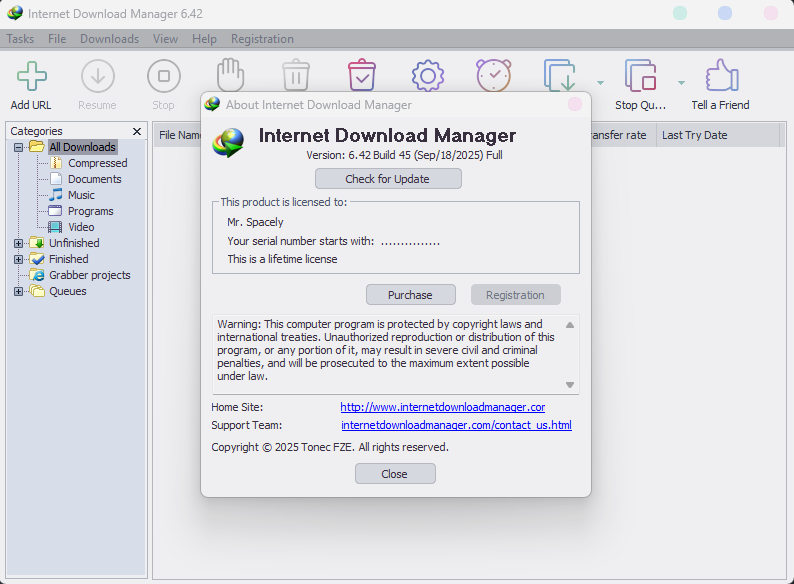
Task: Click the Stop download square icon
Action: (x=164, y=76)
